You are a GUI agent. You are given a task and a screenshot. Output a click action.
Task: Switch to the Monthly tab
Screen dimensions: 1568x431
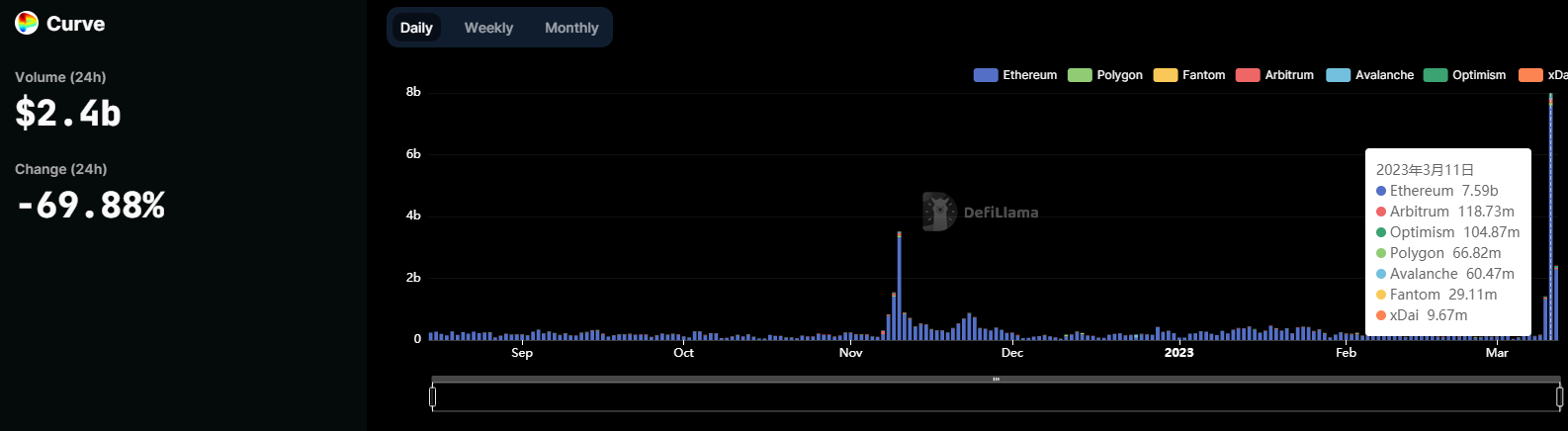pos(571,28)
